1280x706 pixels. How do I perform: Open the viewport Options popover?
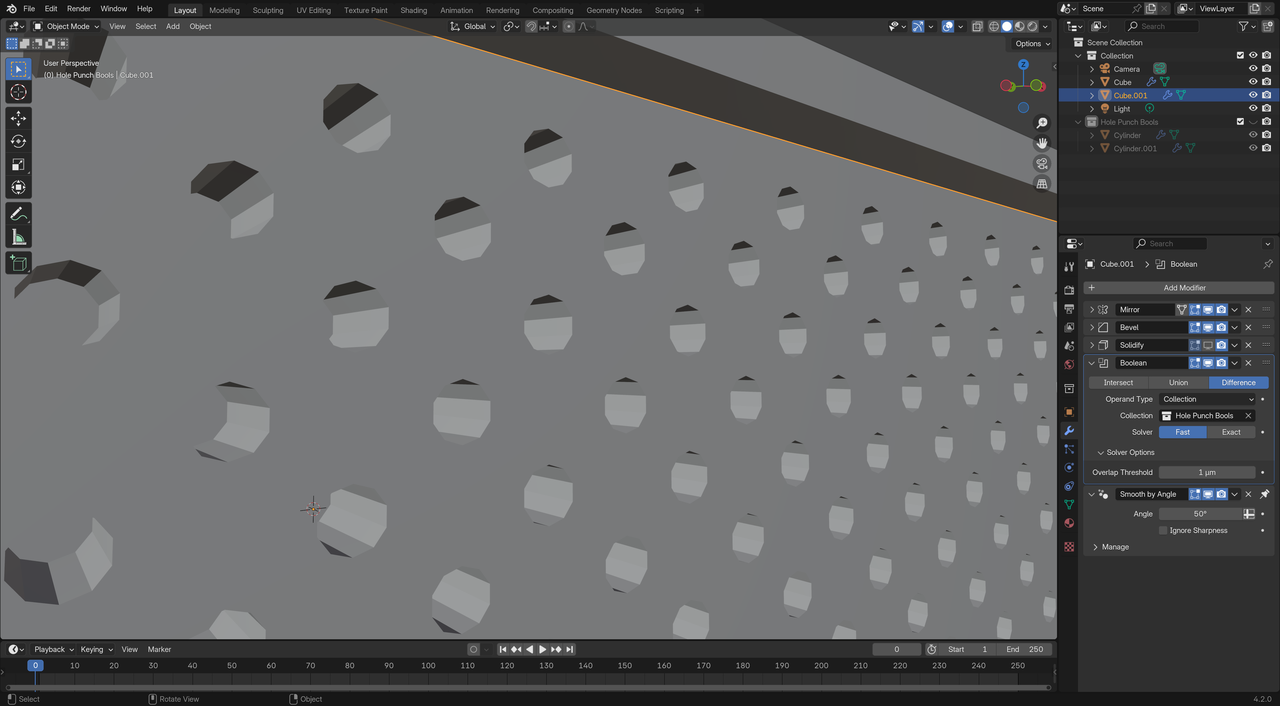[x=1031, y=43]
